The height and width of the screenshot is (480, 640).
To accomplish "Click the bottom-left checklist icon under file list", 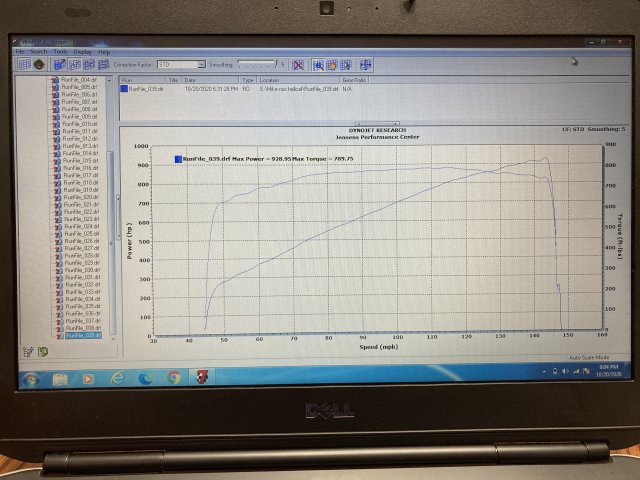I will click(x=29, y=351).
